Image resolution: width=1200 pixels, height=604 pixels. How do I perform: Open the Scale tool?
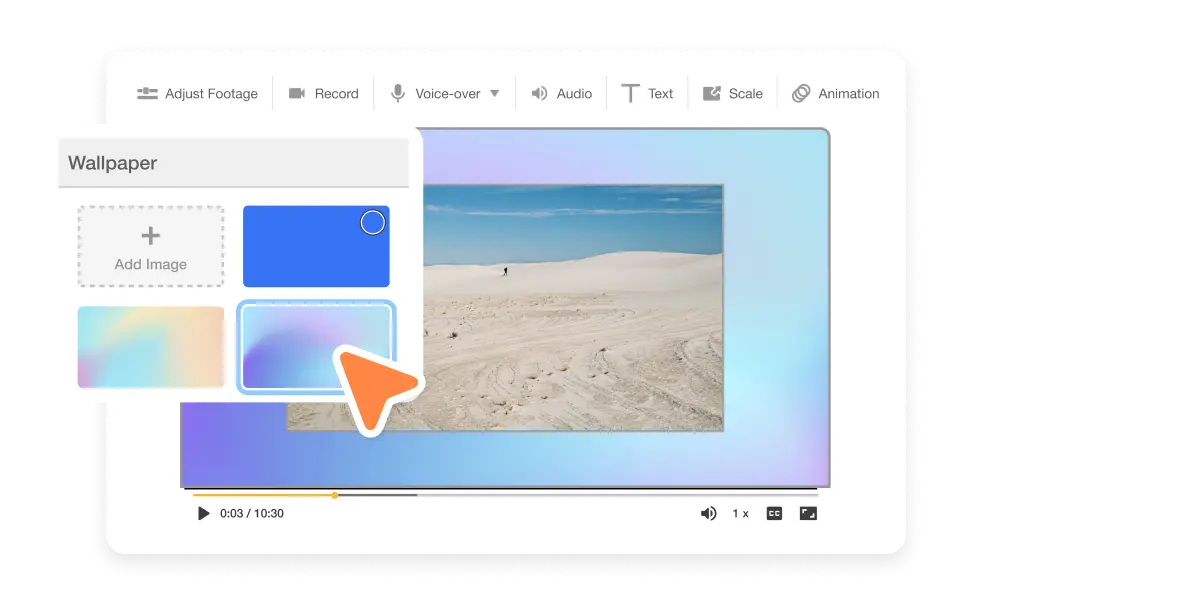(x=733, y=93)
